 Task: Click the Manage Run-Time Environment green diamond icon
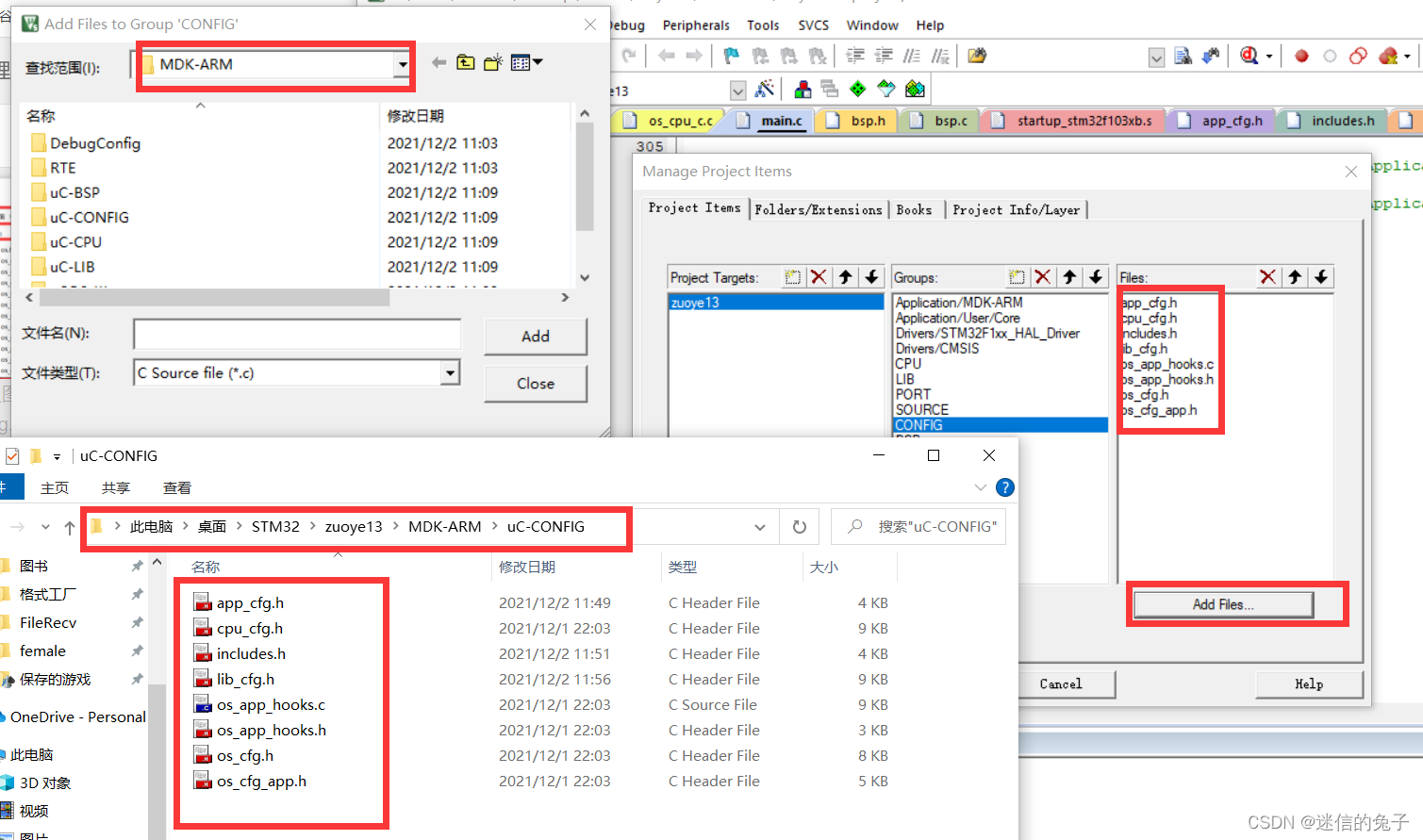[857, 89]
